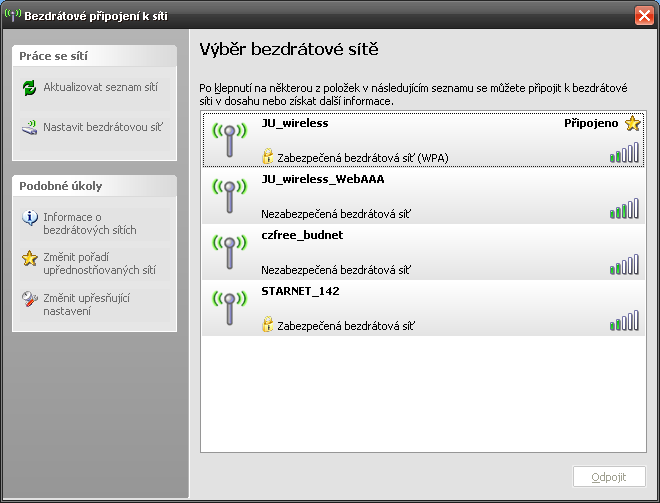Click the Odpojit button
Image resolution: width=660 pixels, height=503 pixels.
tap(609, 476)
